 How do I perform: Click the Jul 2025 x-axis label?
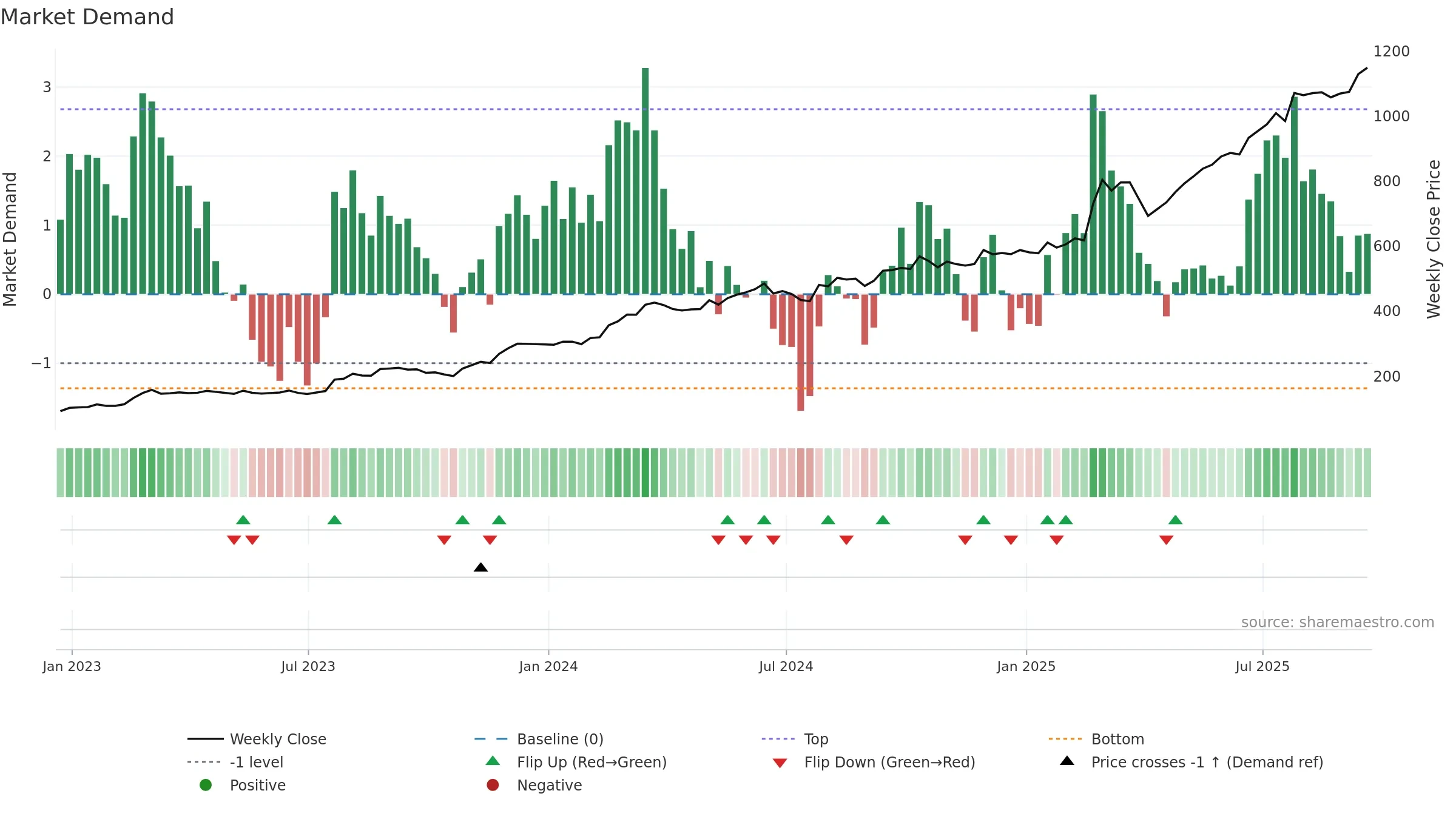point(1262,666)
